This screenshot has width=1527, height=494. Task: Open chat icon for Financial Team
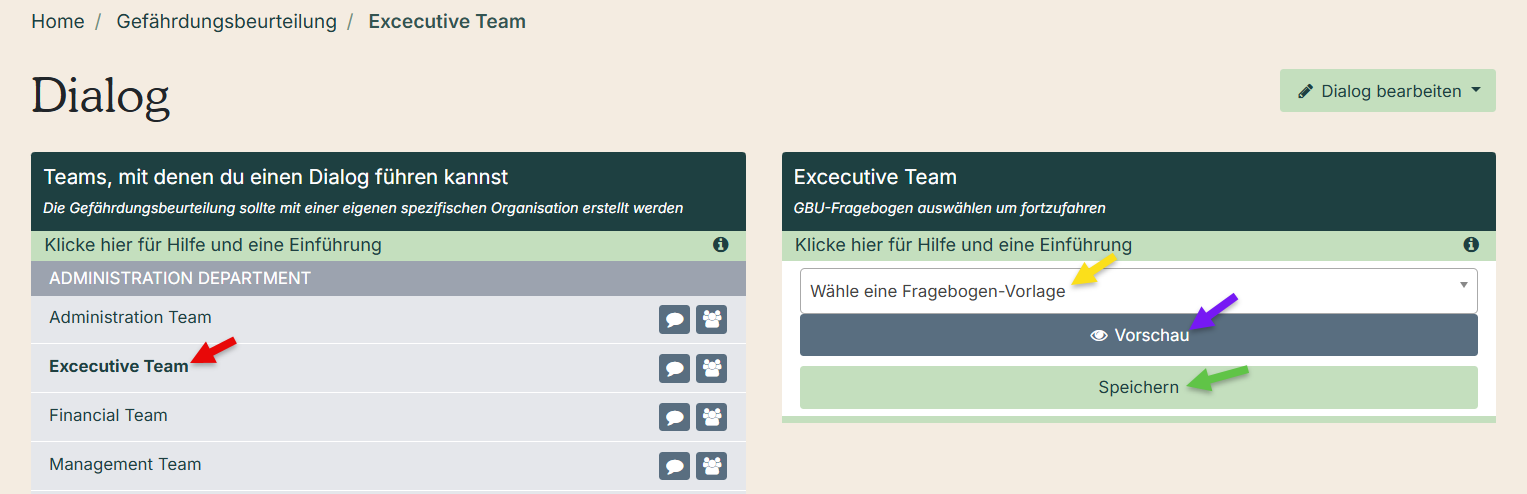point(675,418)
